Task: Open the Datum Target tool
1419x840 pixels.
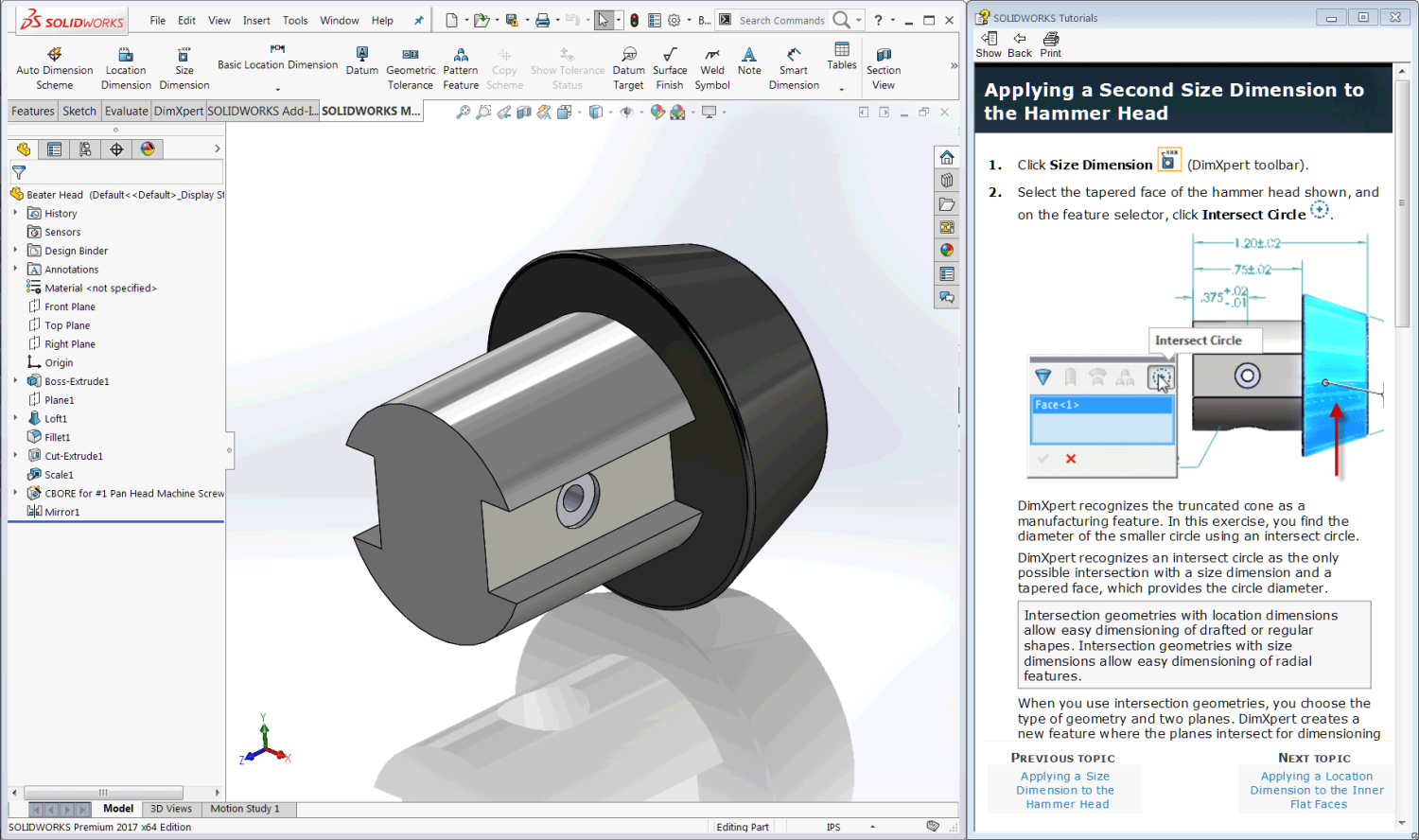Action: coord(628,69)
